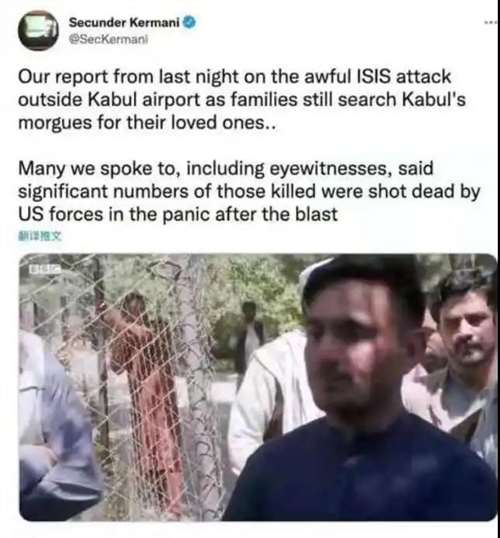Screen dimensions: 500x538
Task: Click the paragraph mentioning eyewitnesses
Action: tap(249, 191)
